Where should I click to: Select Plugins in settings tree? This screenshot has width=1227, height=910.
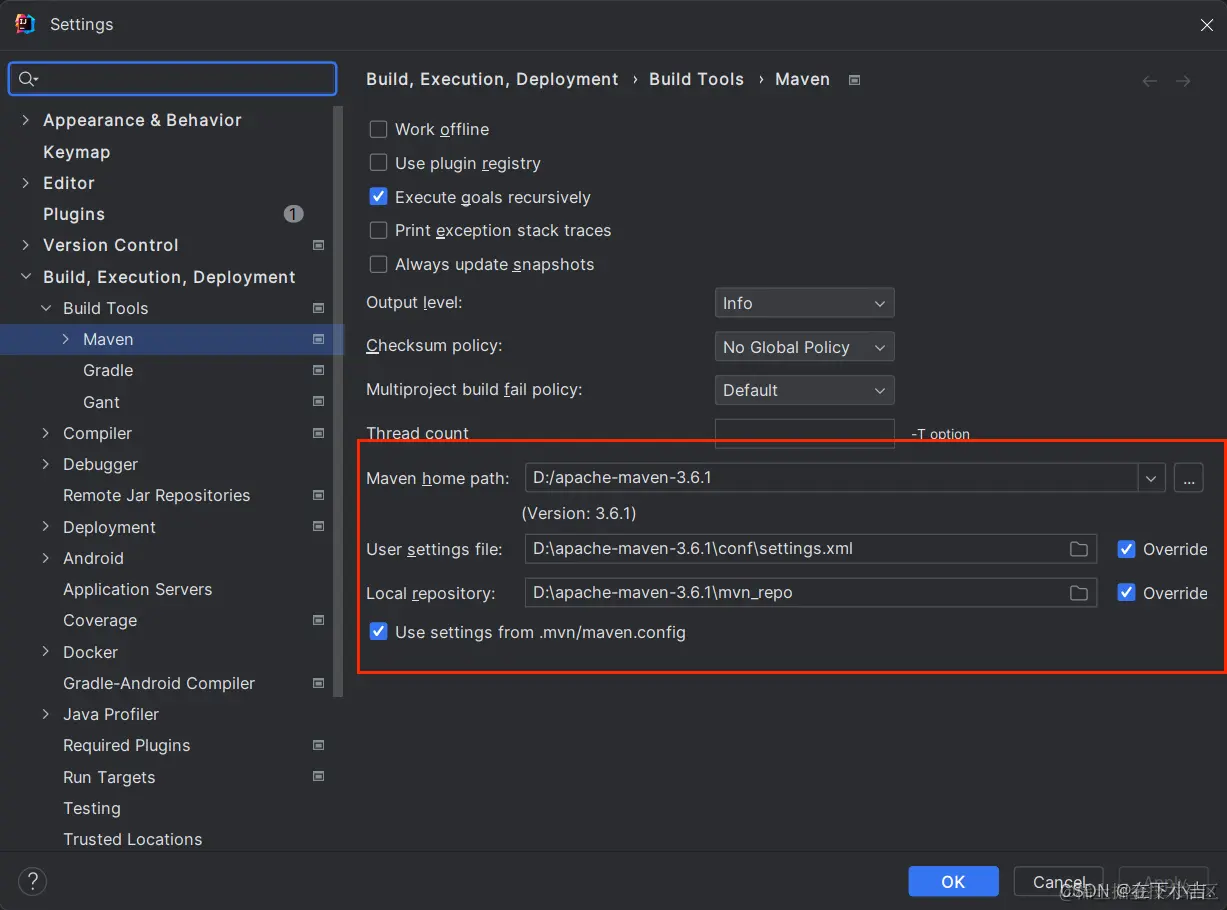74,214
